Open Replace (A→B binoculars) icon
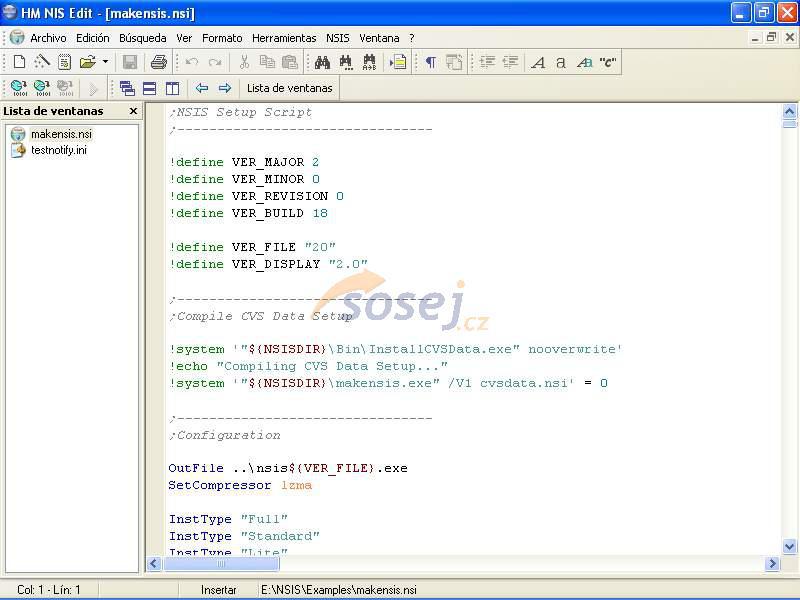Screen dimensions: 800x600 369,62
